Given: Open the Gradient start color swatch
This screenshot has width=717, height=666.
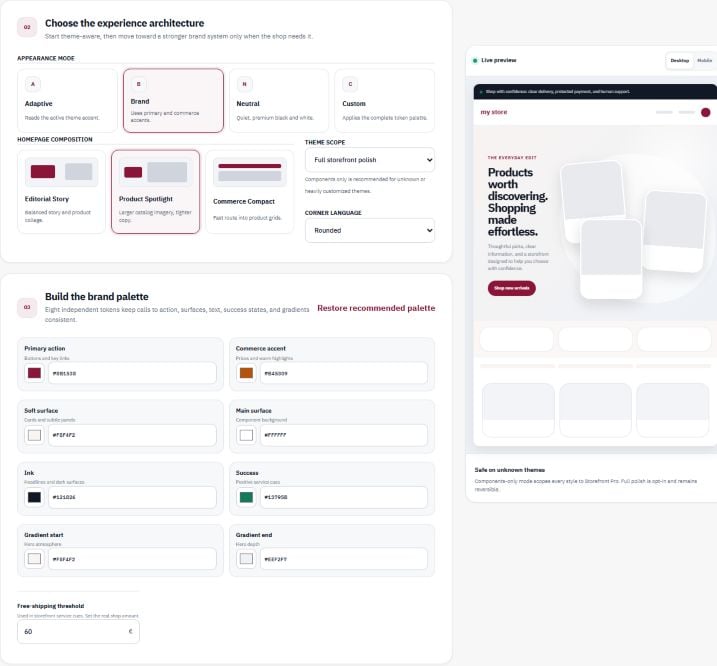Looking at the screenshot, I should point(34,559).
